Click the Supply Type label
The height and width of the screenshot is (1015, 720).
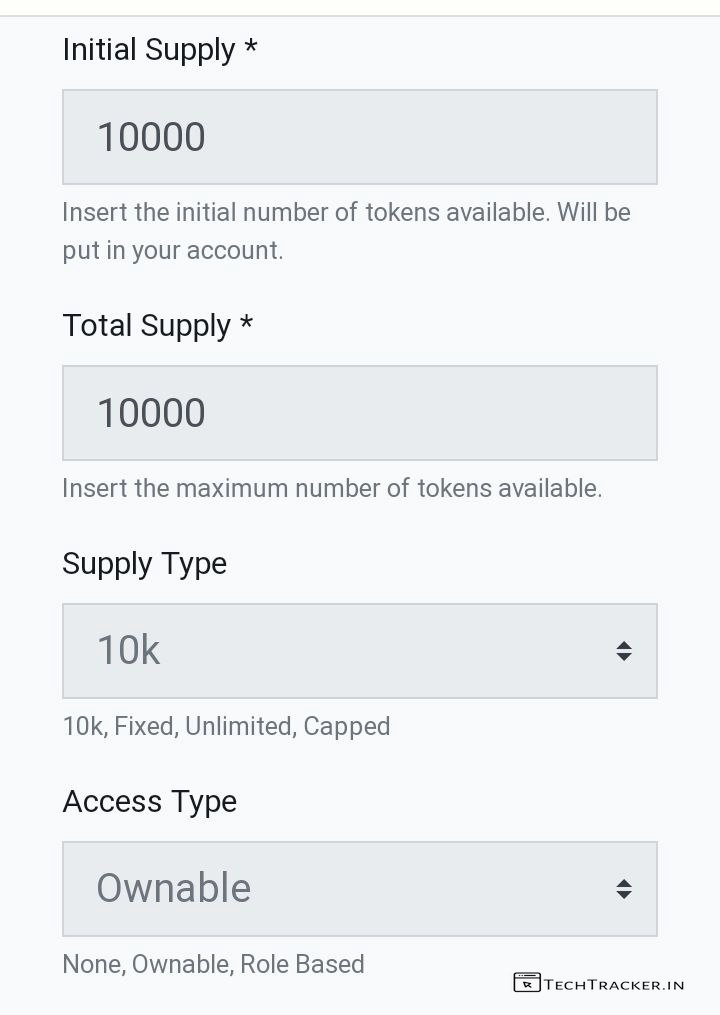[x=144, y=564]
